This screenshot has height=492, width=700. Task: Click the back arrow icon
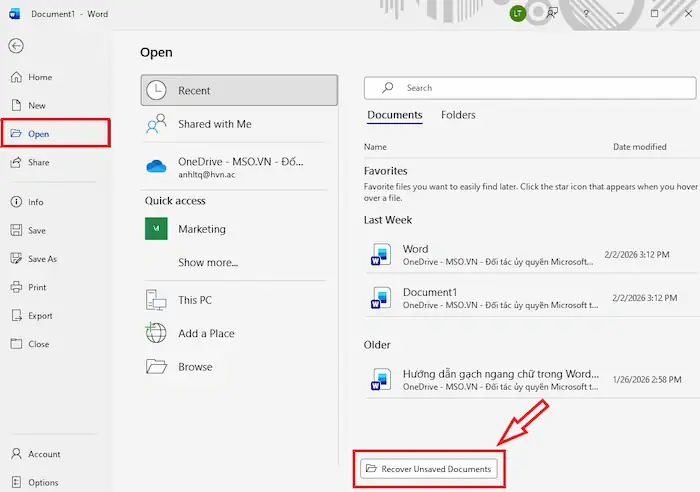point(16,46)
